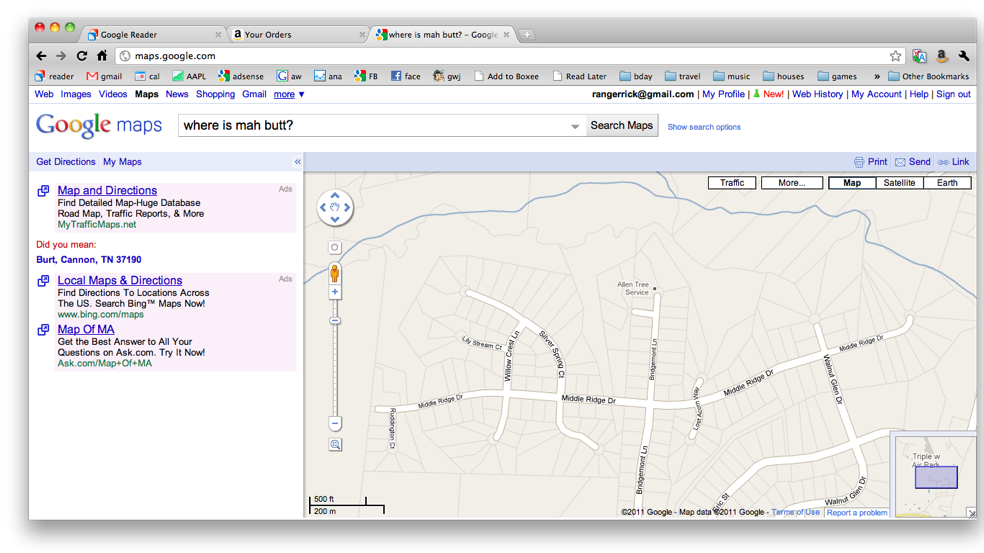Get a shareable URL with the Link button
Viewport: 984px width, 553px height.
pyautogui.click(x=954, y=162)
